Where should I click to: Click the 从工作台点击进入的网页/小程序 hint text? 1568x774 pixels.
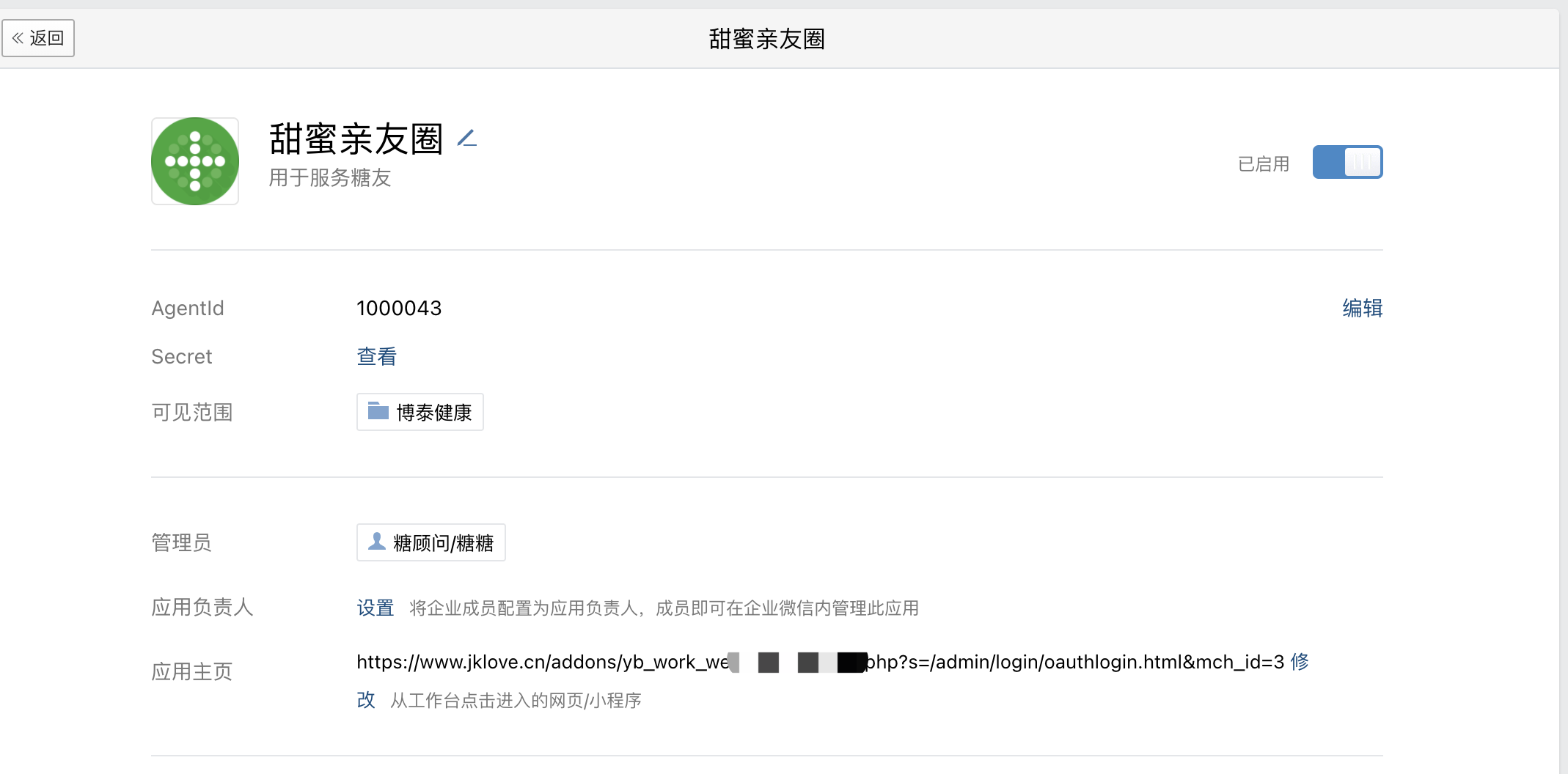(516, 700)
